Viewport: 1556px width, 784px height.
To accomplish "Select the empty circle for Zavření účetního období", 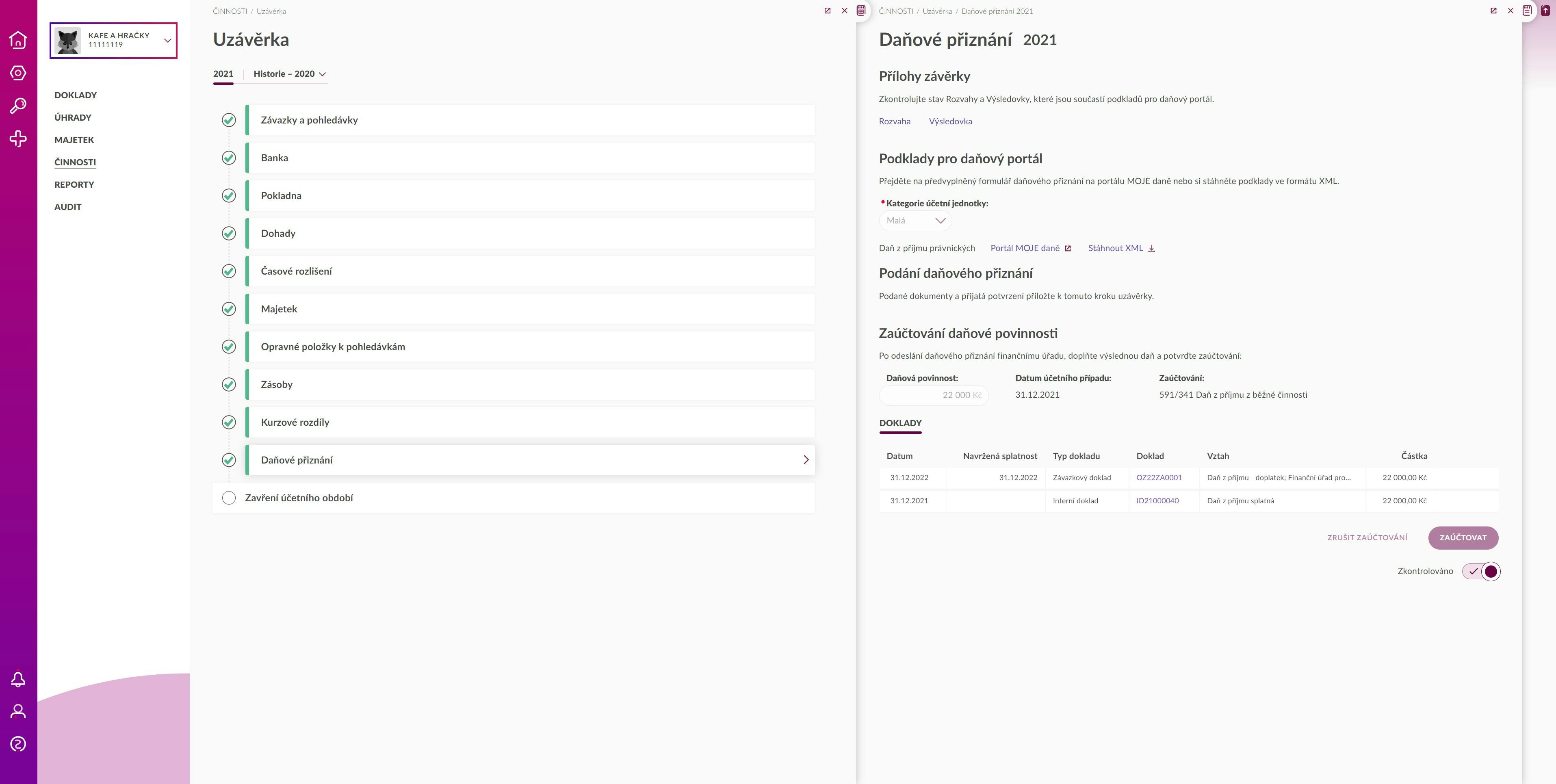I will click(x=228, y=498).
